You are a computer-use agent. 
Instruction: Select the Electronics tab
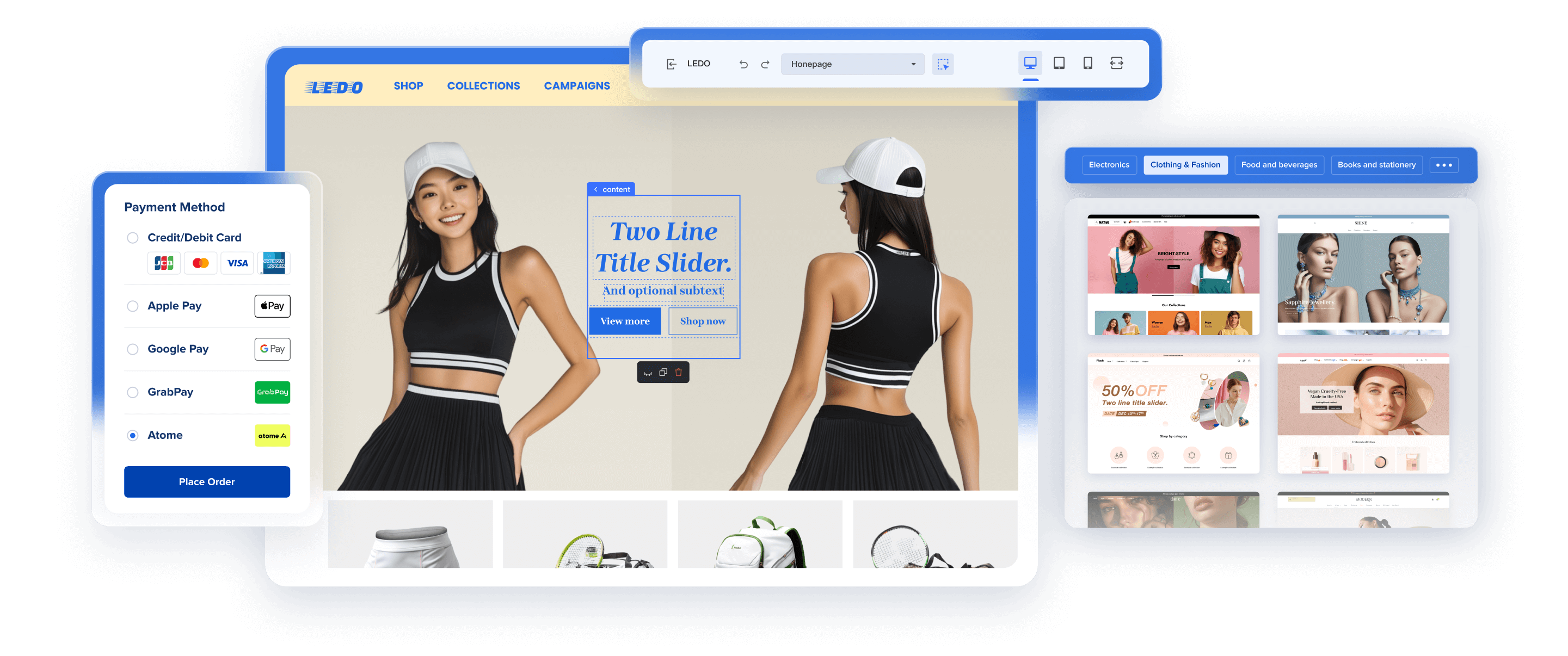(1108, 164)
